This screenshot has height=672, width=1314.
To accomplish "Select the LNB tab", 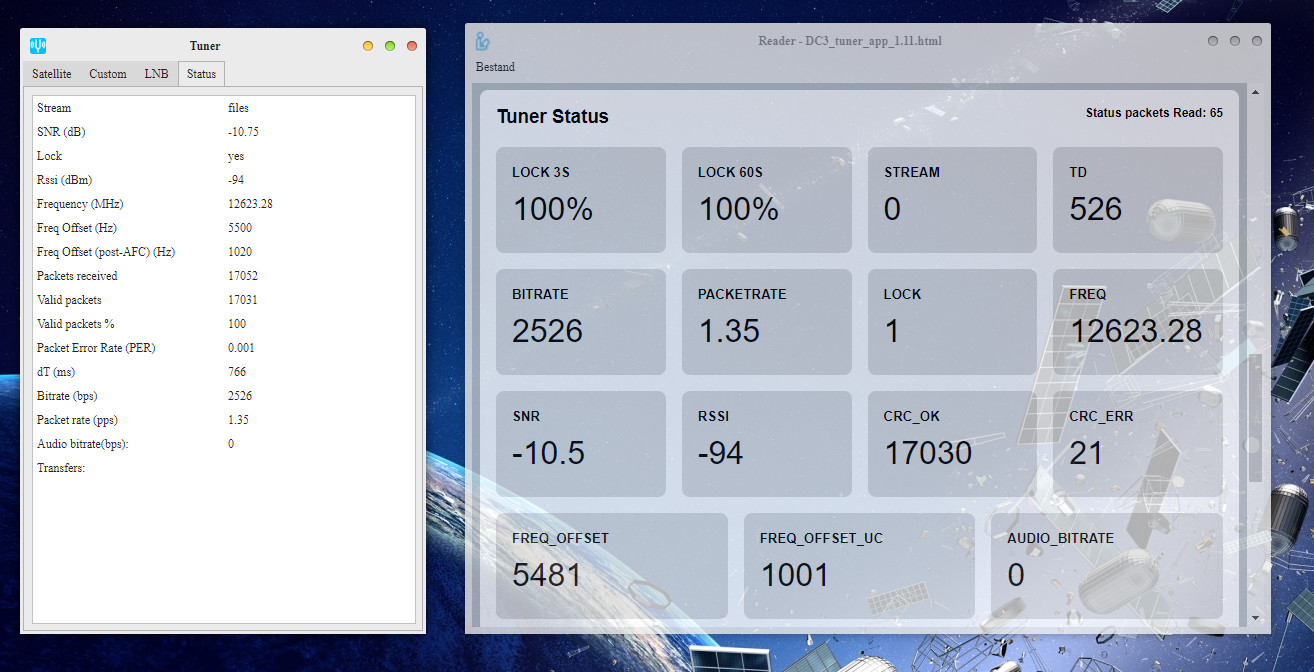I will tap(156, 74).
